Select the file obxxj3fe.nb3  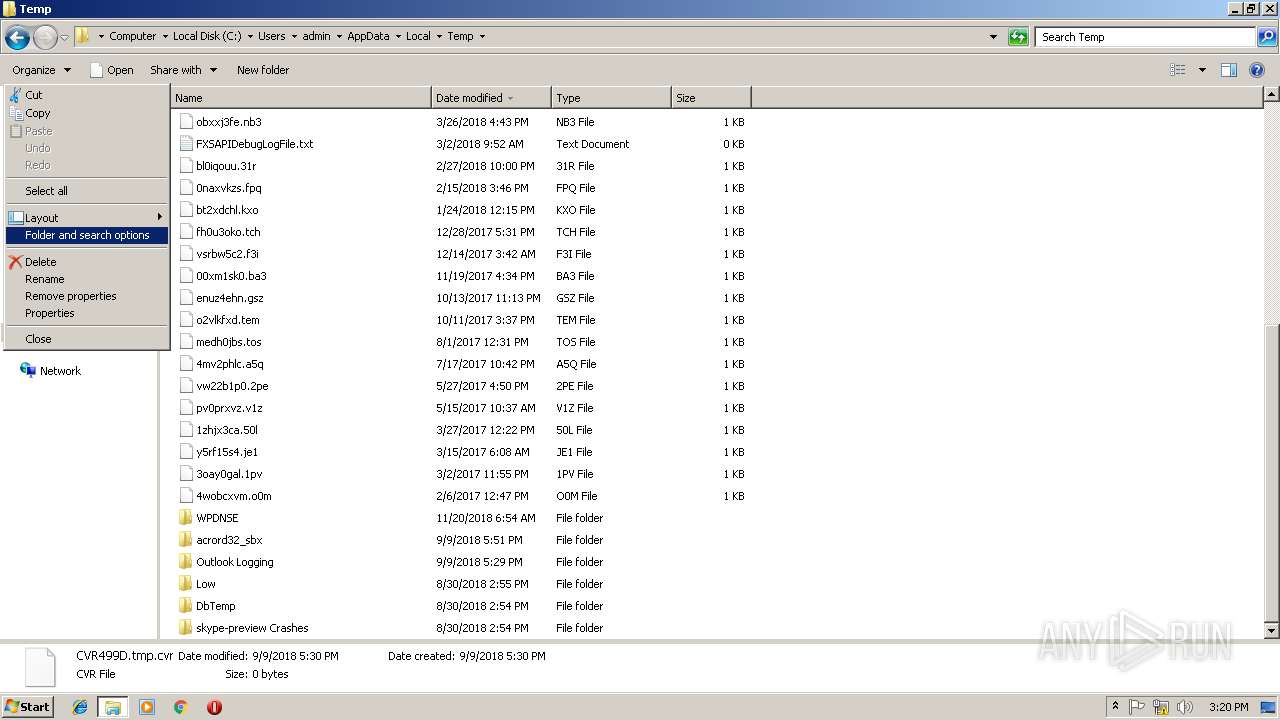pyautogui.click(x=228, y=122)
